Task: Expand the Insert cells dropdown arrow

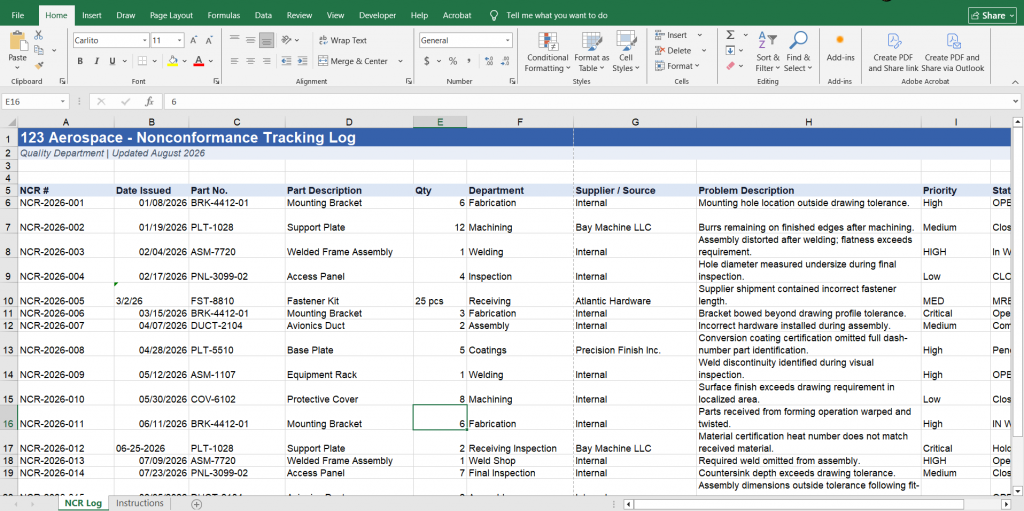Action: pyautogui.click(x=699, y=35)
